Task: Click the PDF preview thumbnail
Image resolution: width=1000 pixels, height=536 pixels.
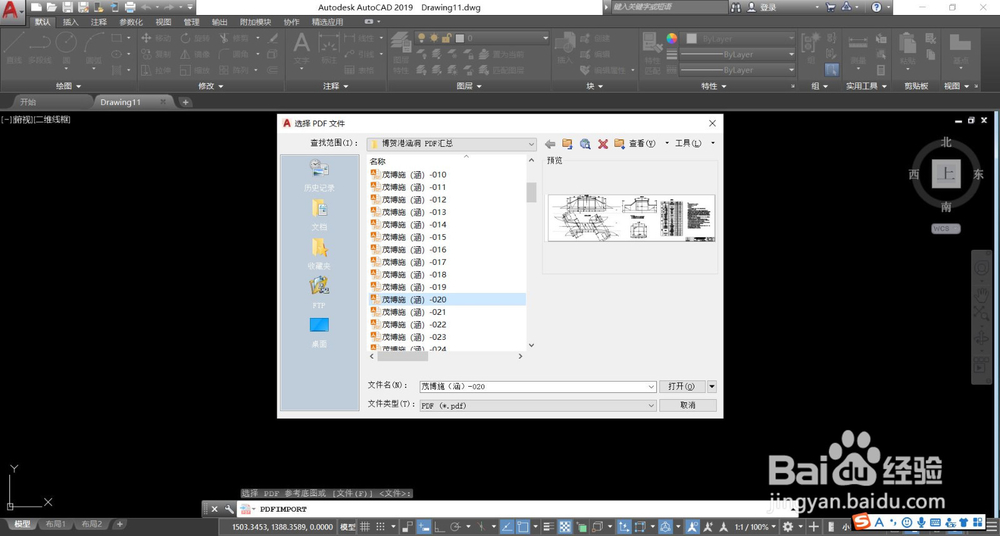Action: tap(631, 218)
